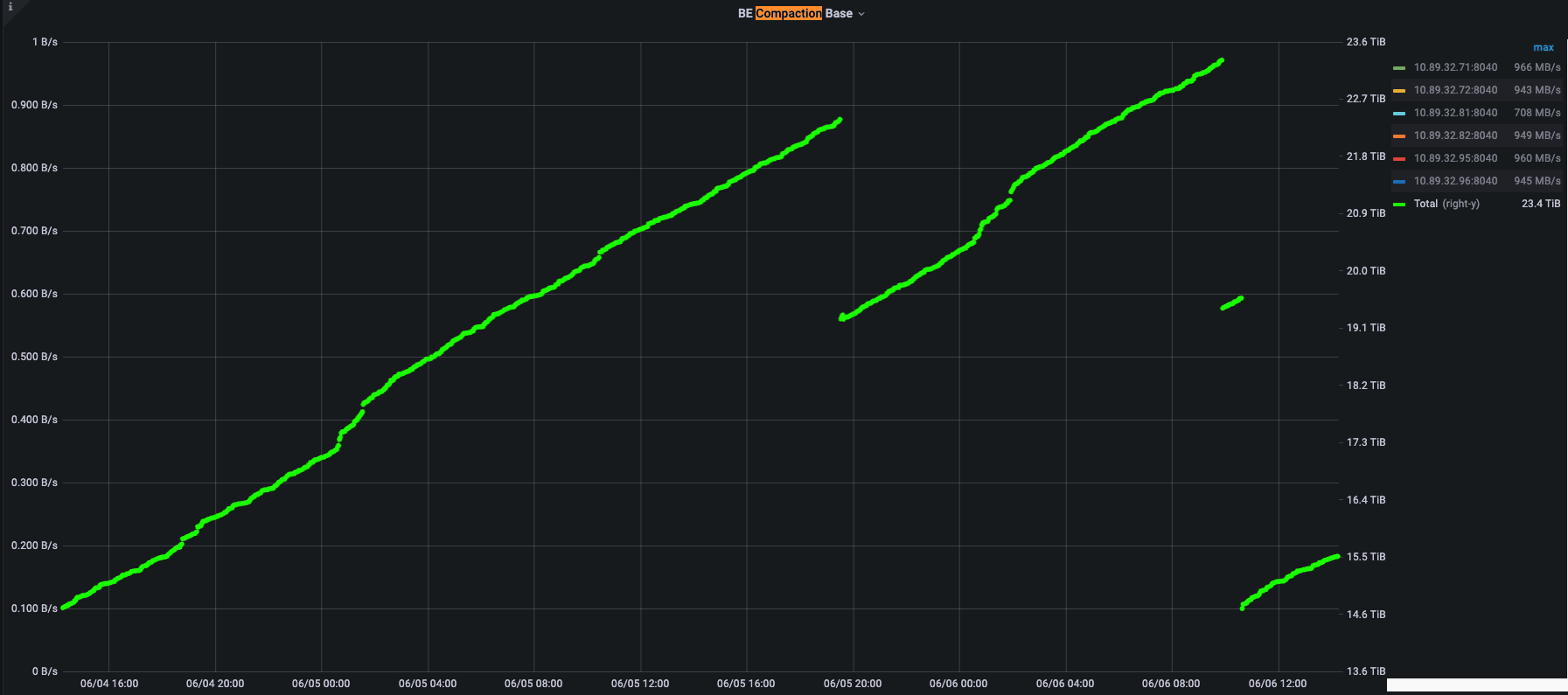Select the 10.89.32.95:8040 legend label
The height and width of the screenshot is (695, 1568).
coord(1455,158)
